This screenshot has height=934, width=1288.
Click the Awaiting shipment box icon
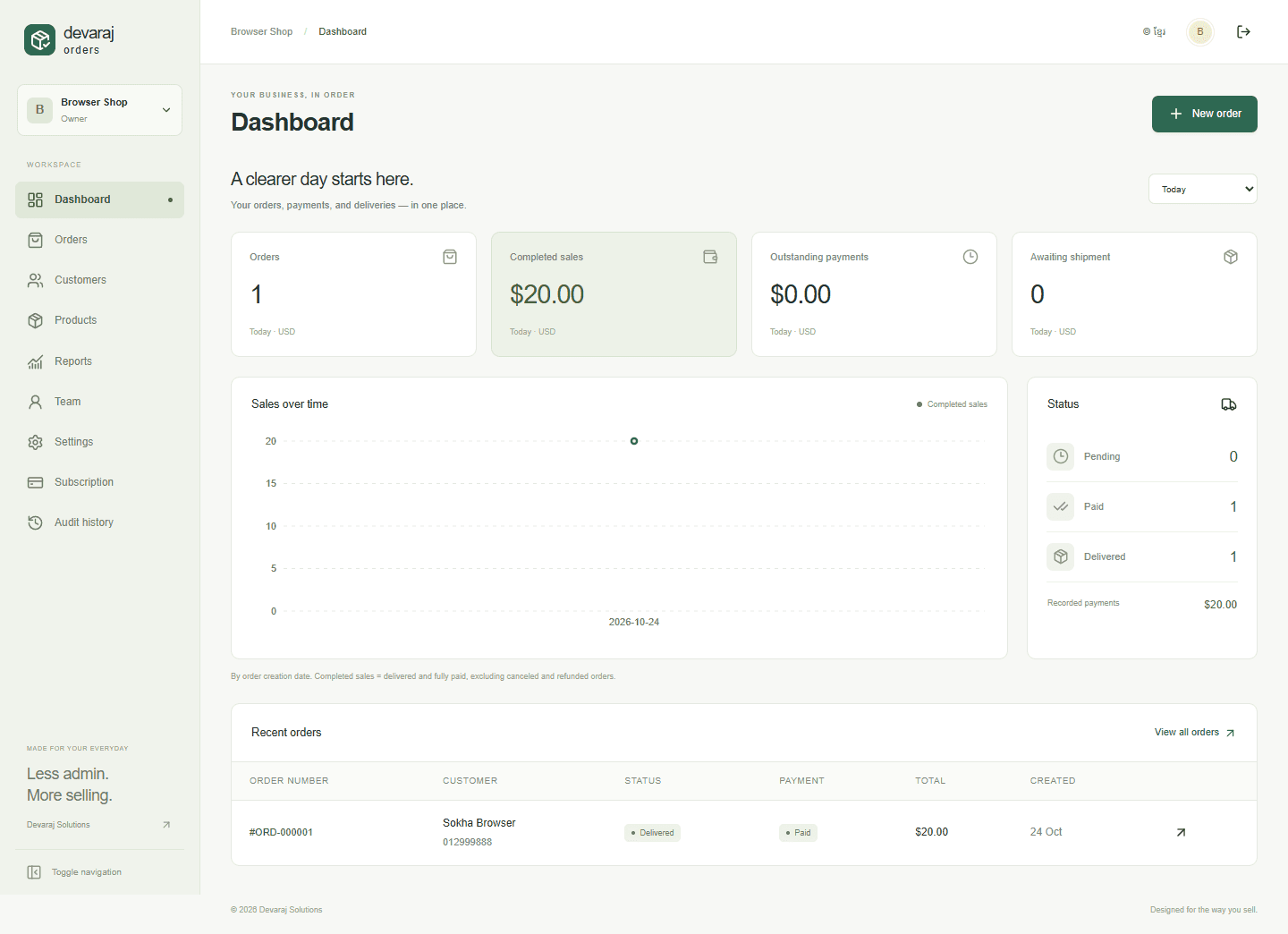[x=1231, y=257]
